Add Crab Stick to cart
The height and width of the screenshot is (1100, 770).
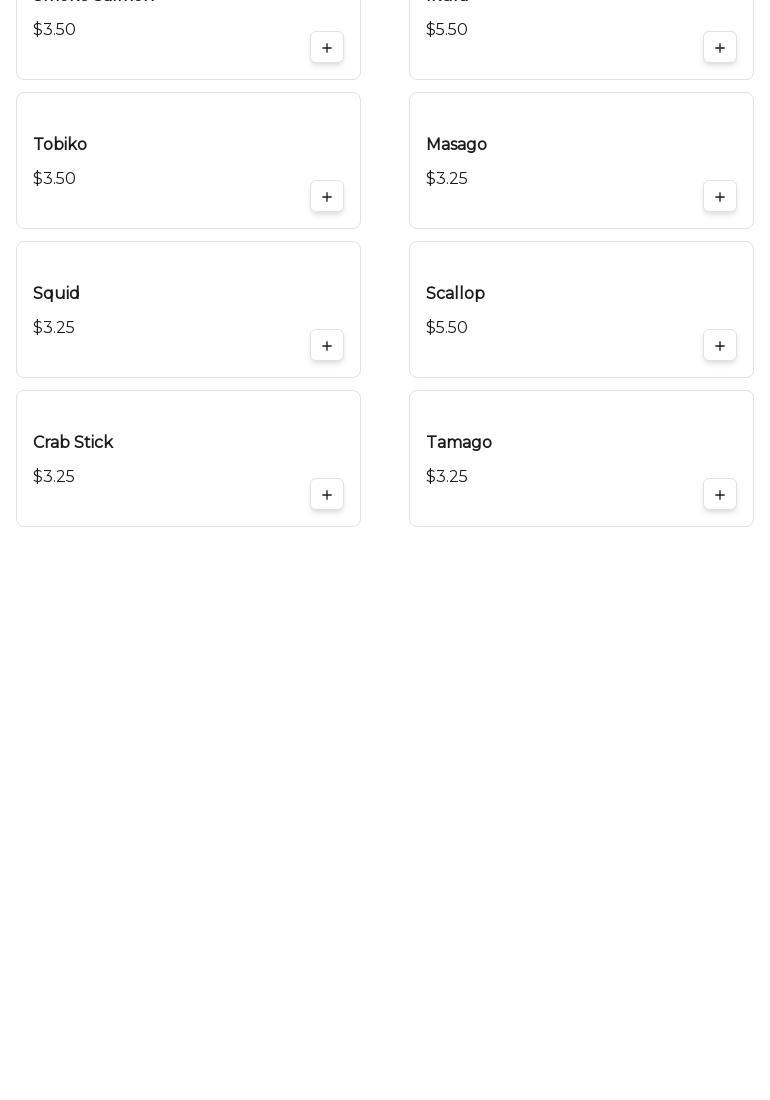pos(327,495)
